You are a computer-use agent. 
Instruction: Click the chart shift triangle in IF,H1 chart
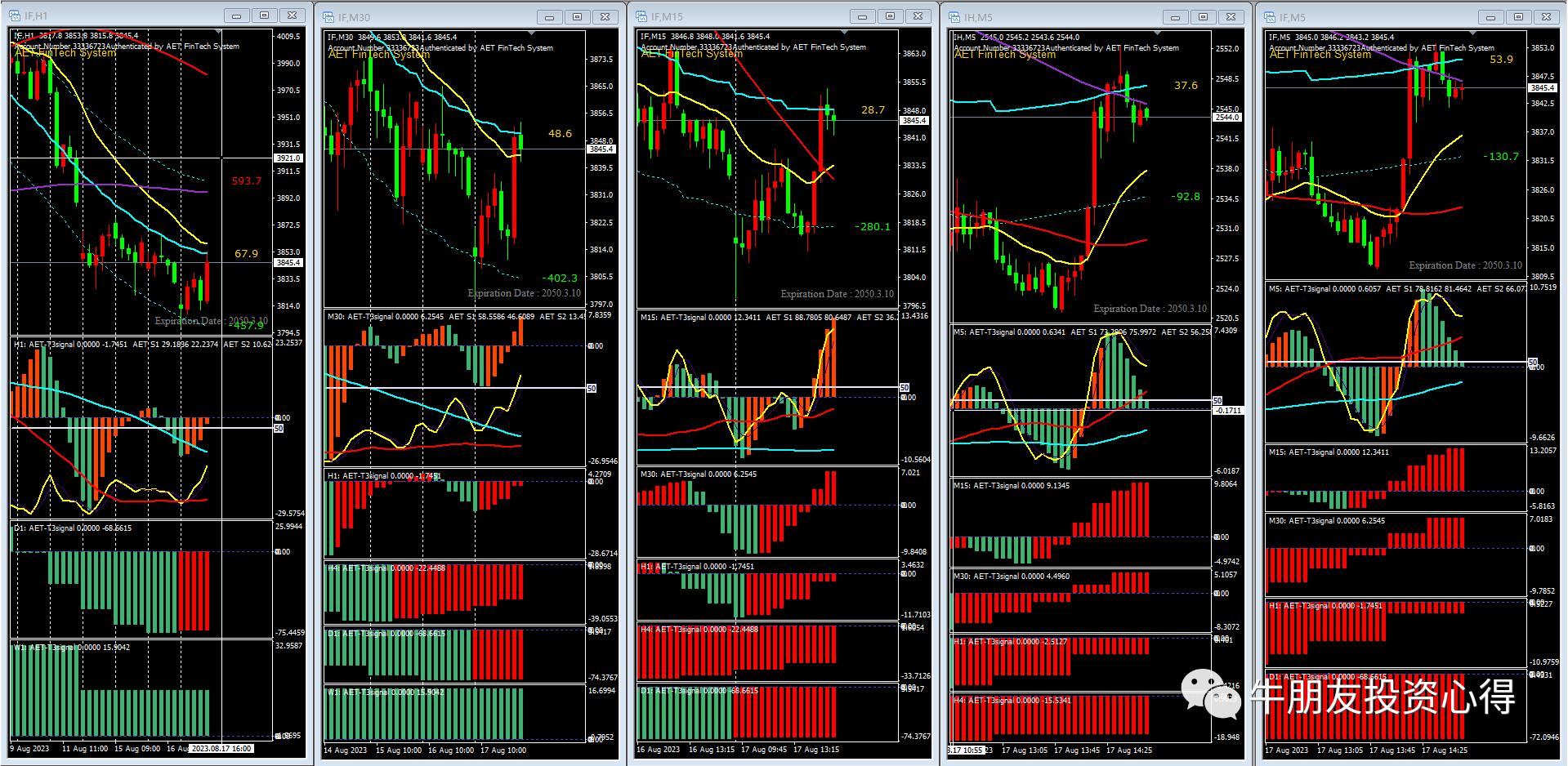pyautogui.click(x=218, y=33)
